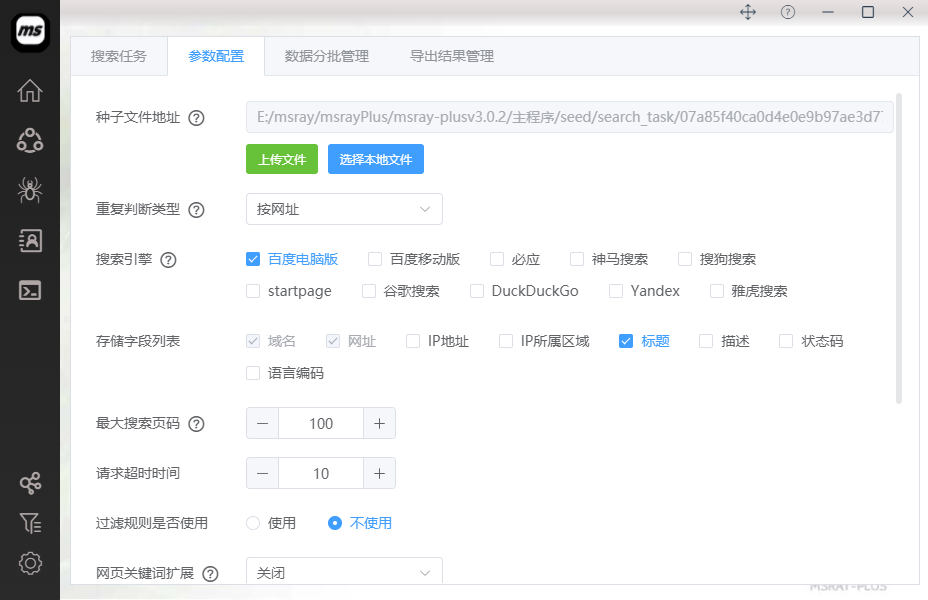Switch to the 搜索任务 tab

point(118,56)
